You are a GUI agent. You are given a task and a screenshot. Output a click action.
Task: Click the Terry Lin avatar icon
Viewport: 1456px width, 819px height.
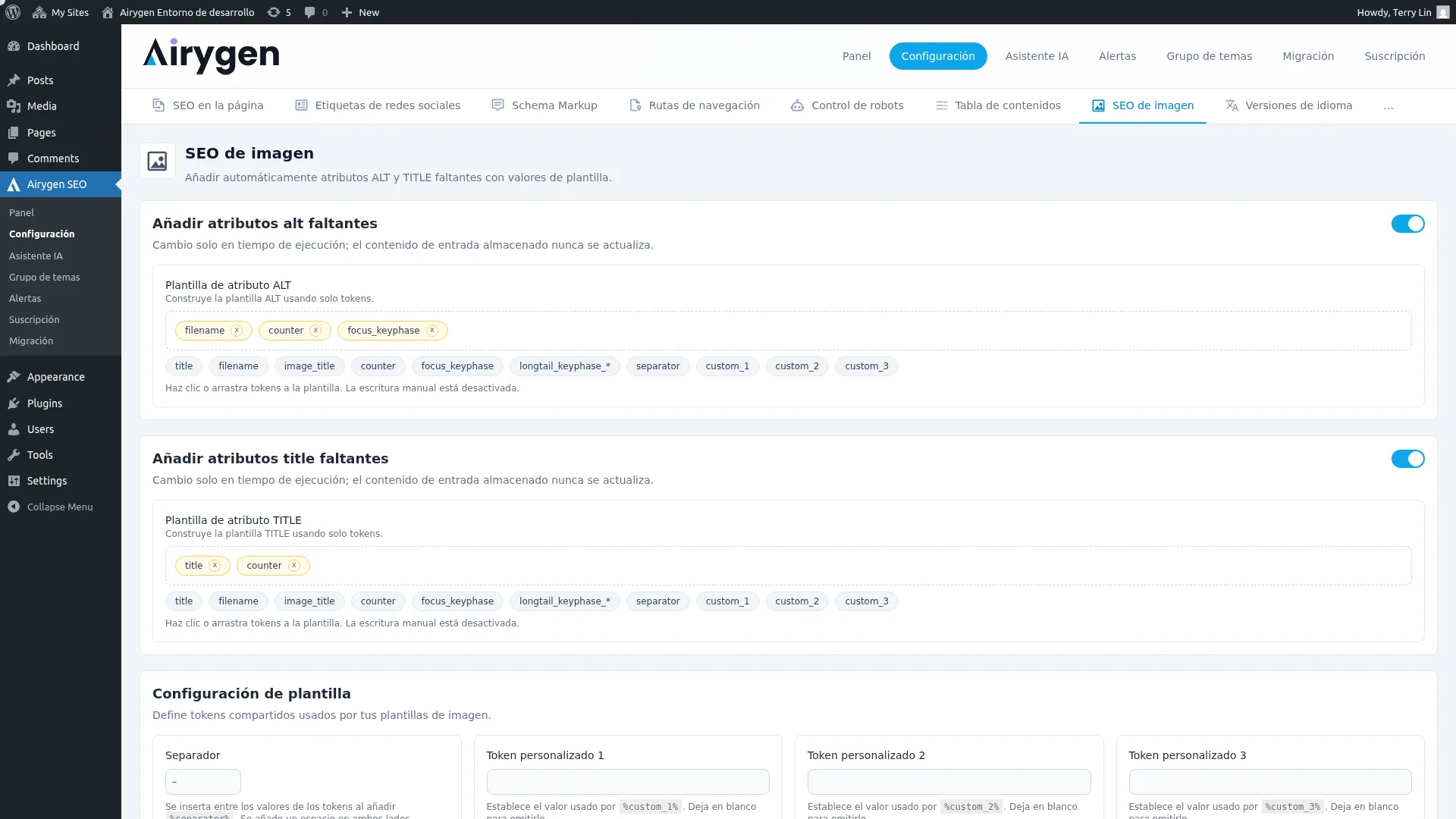click(1442, 12)
